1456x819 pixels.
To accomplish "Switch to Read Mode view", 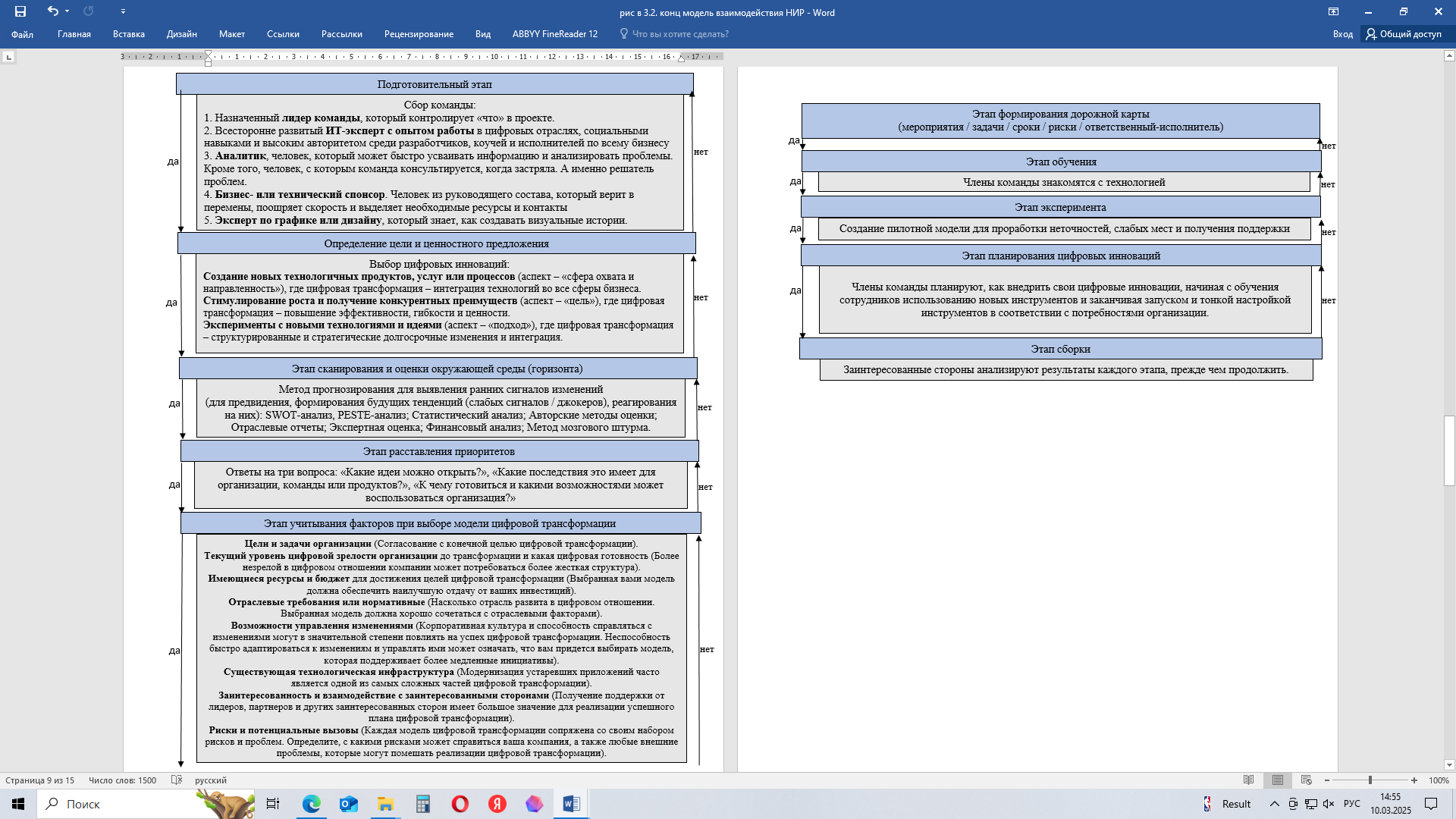I will (1249, 780).
